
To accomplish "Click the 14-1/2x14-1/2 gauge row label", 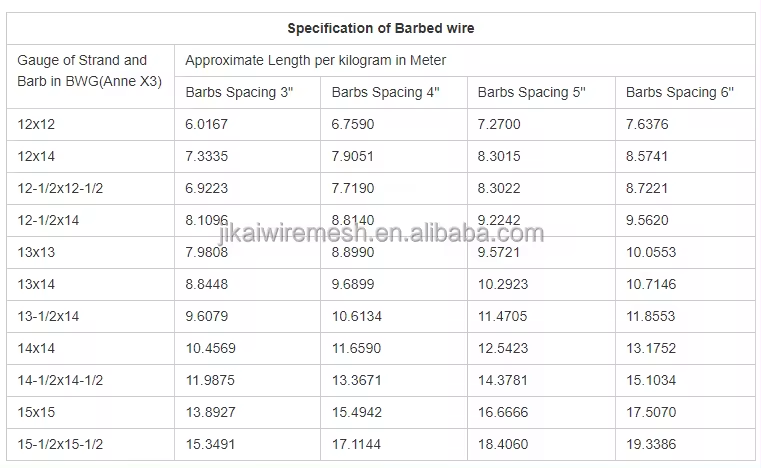I will pyautogui.click(x=60, y=381).
